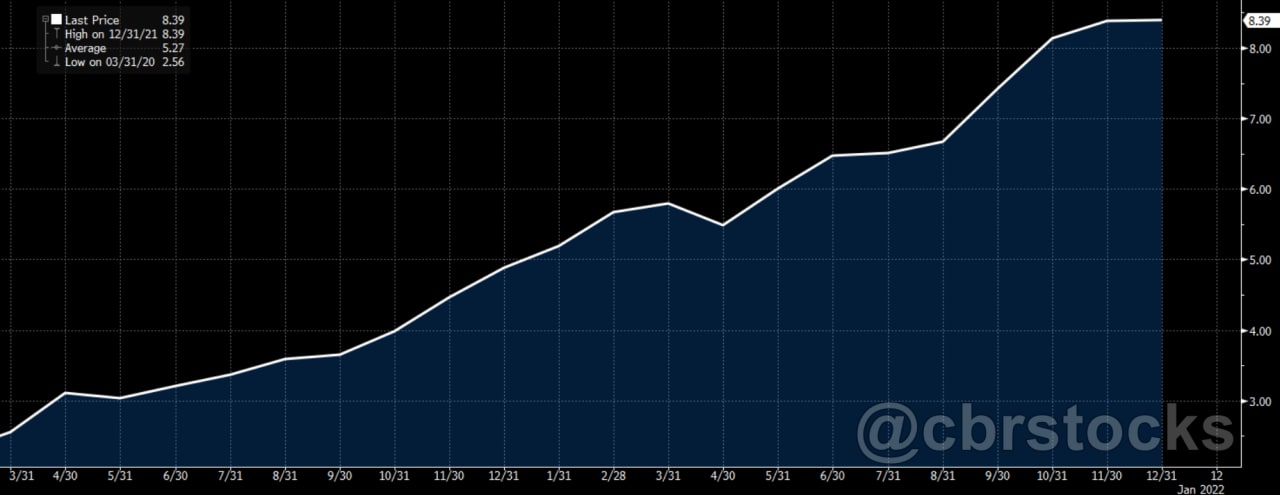
Task: Select the 'High on 12/31/21' legend entry
Action: [111, 34]
